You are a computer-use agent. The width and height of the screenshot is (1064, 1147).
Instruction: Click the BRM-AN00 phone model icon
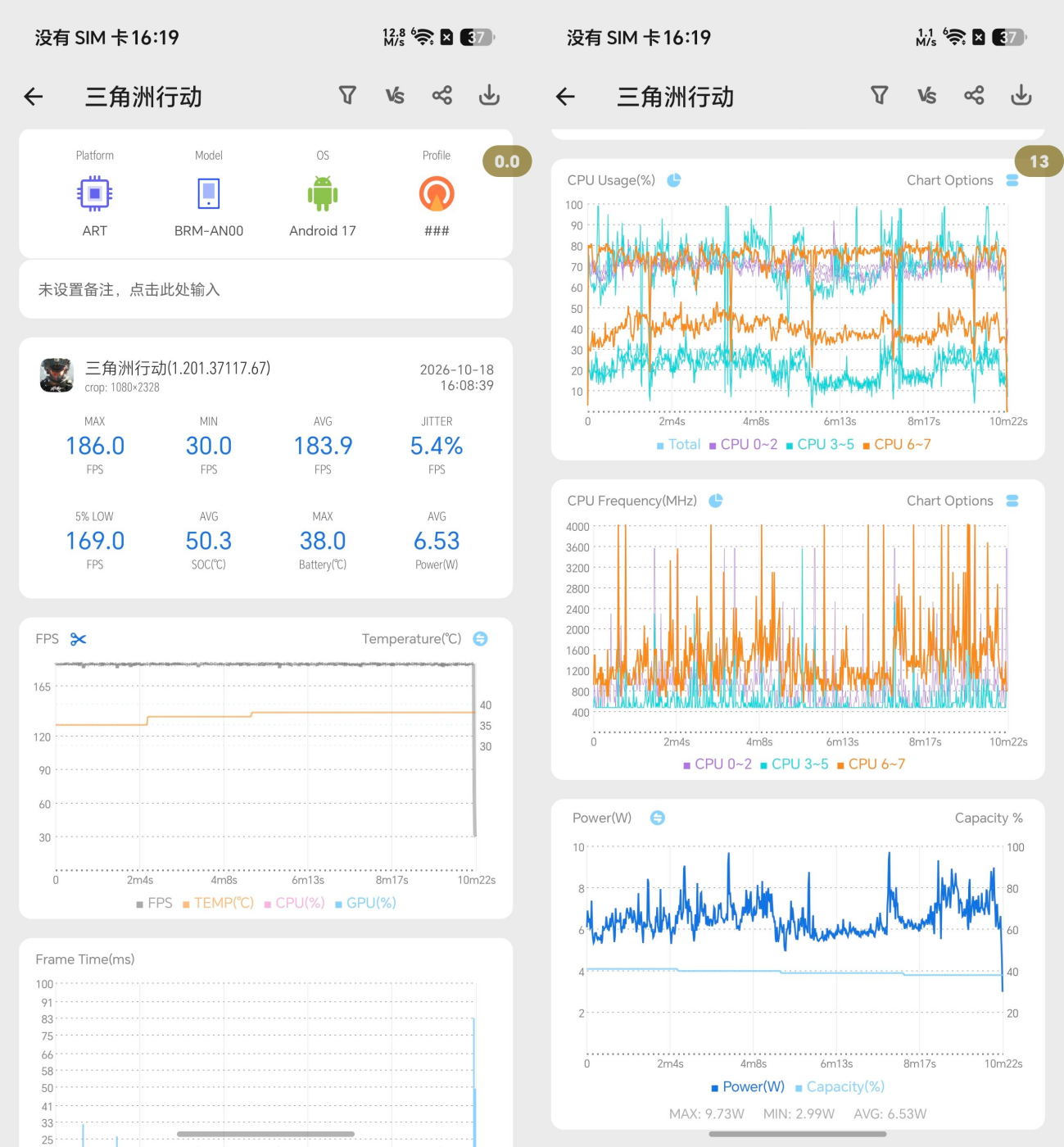click(209, 194)
